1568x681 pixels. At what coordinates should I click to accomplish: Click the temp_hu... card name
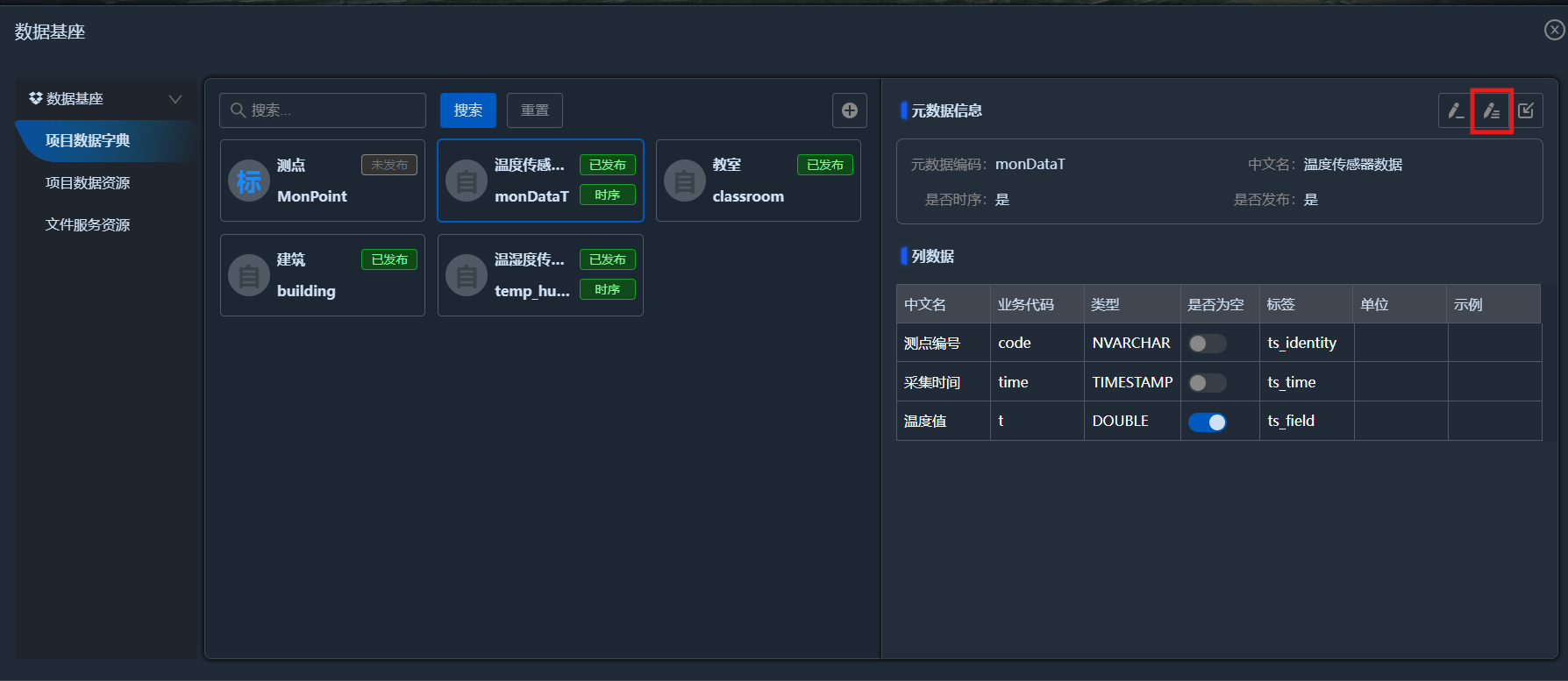coord(531,291)
